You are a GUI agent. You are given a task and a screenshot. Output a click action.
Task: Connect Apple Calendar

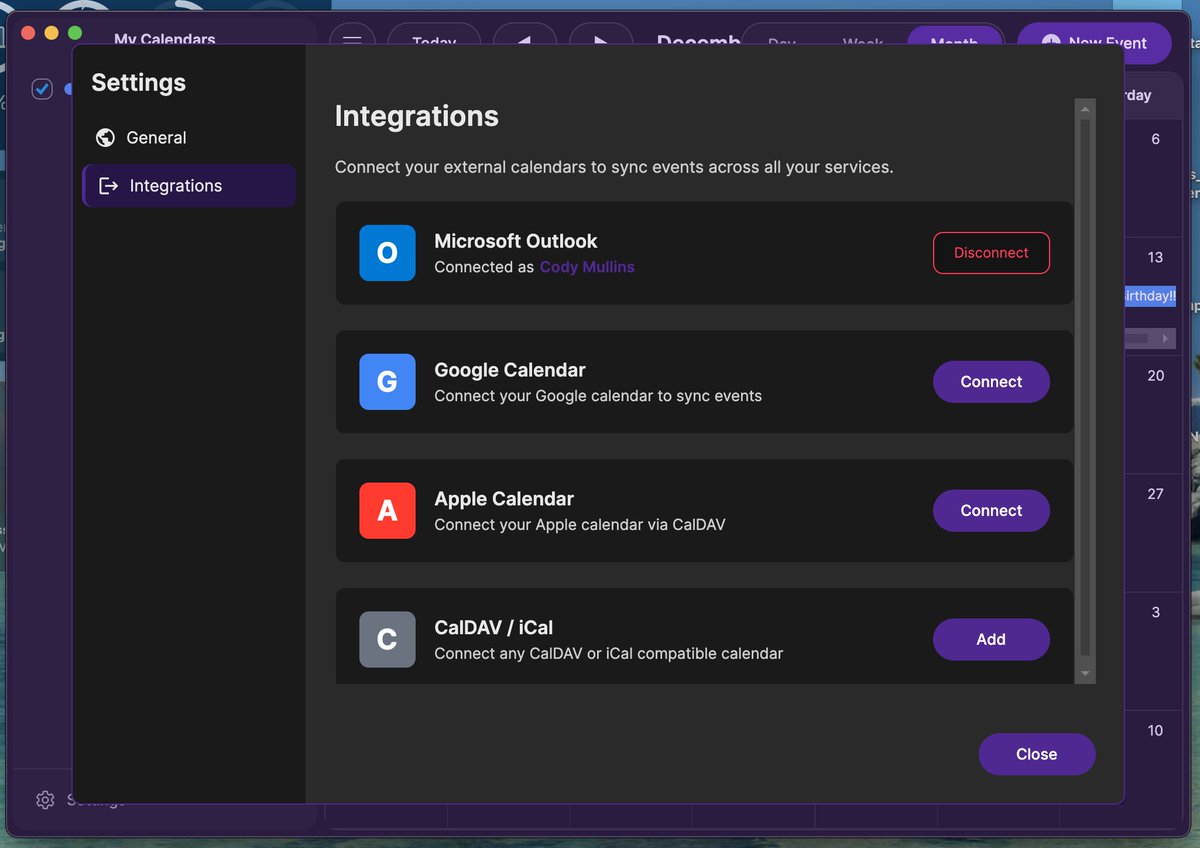point(991,511)
